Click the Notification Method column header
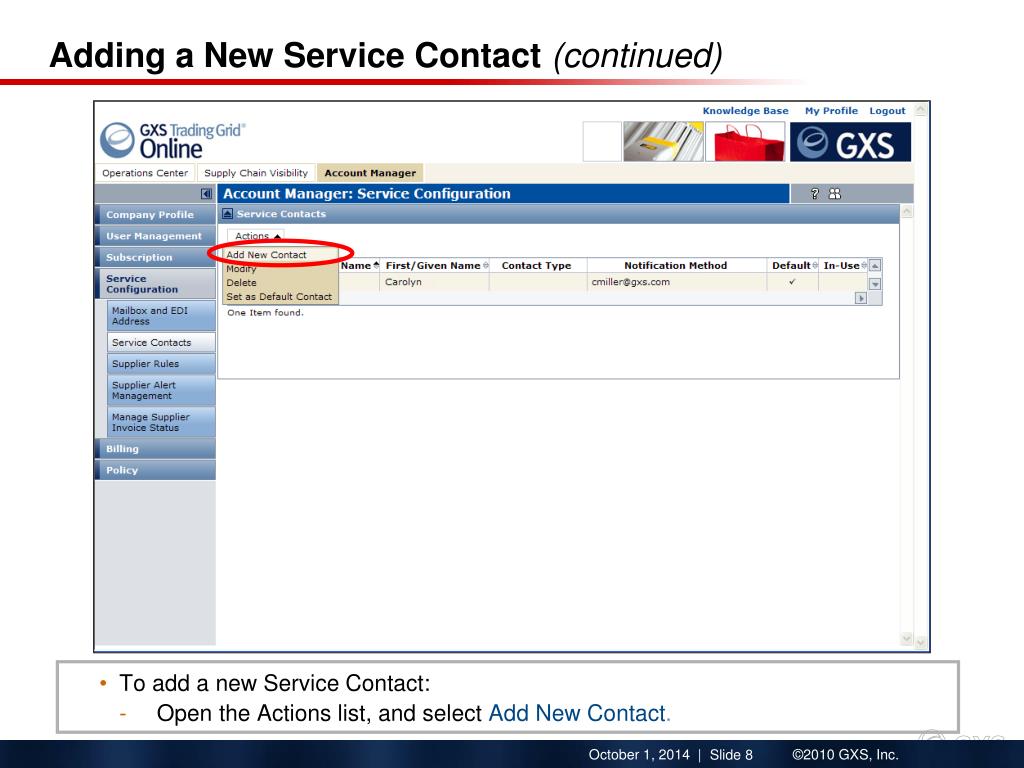1024x768 pixels. [x=675, y=265]
